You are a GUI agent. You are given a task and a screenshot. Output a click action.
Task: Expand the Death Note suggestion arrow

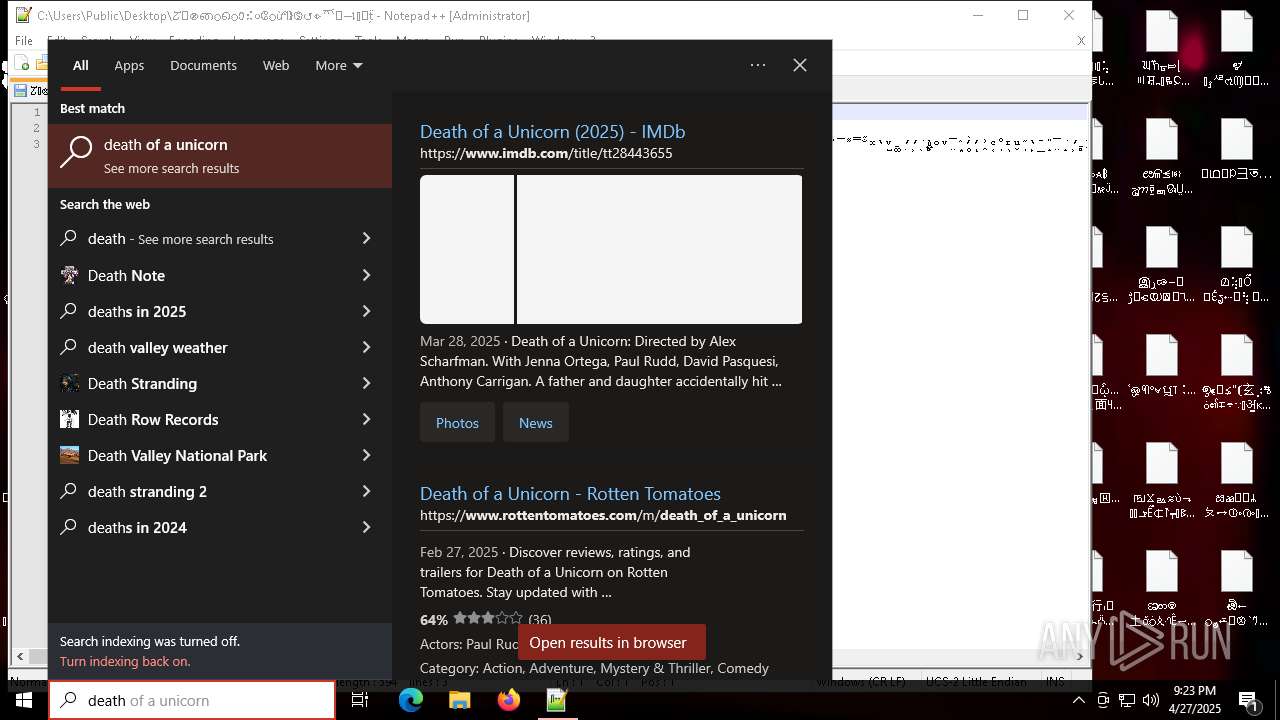366,275
